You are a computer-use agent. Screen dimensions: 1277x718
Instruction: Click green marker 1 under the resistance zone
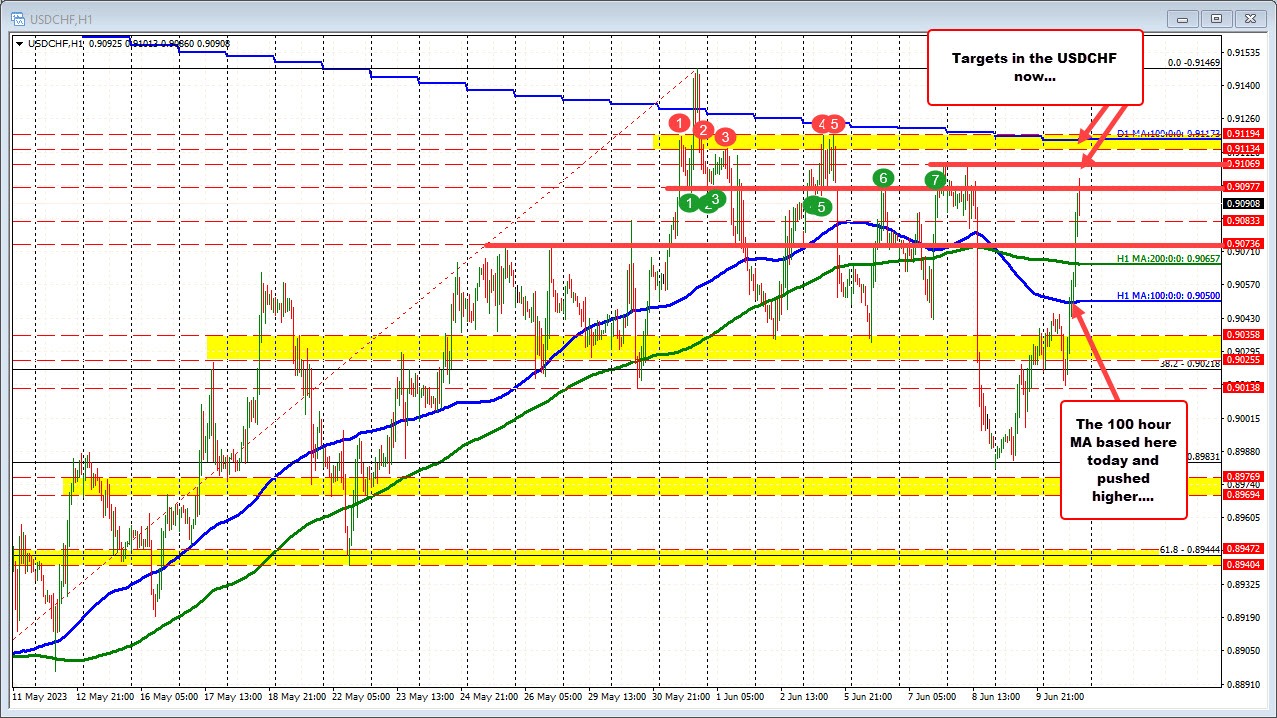pyautogui.click(x=689, y=203)
